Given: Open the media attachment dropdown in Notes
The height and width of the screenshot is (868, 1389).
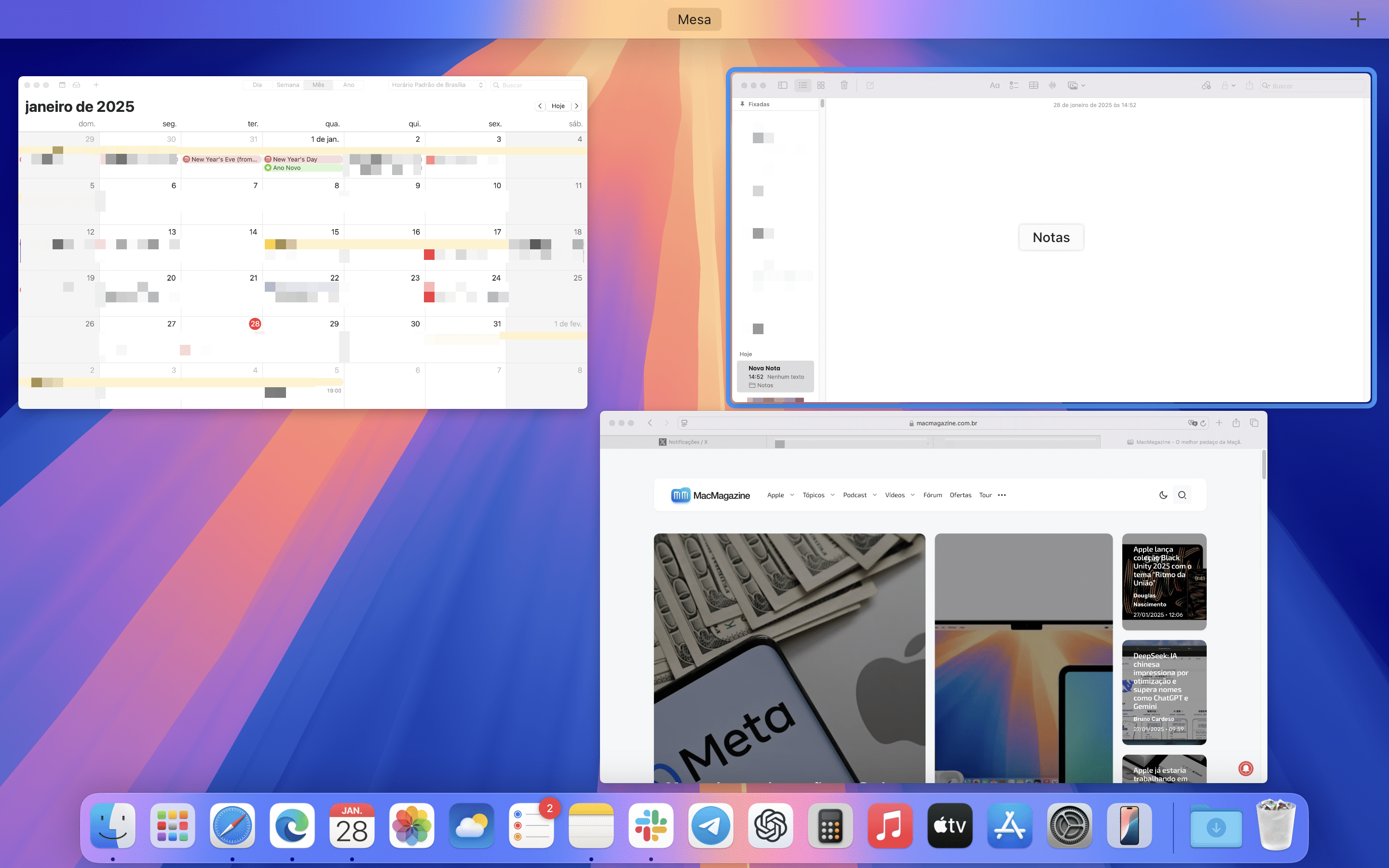Looking at the screenshot, I should 1076,85.
